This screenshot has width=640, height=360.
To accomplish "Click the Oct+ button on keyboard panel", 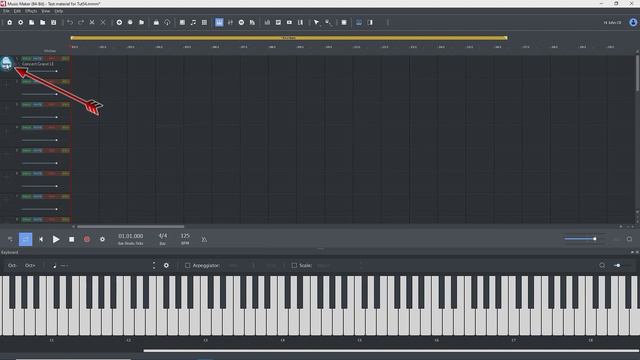I will coord(30,265).
